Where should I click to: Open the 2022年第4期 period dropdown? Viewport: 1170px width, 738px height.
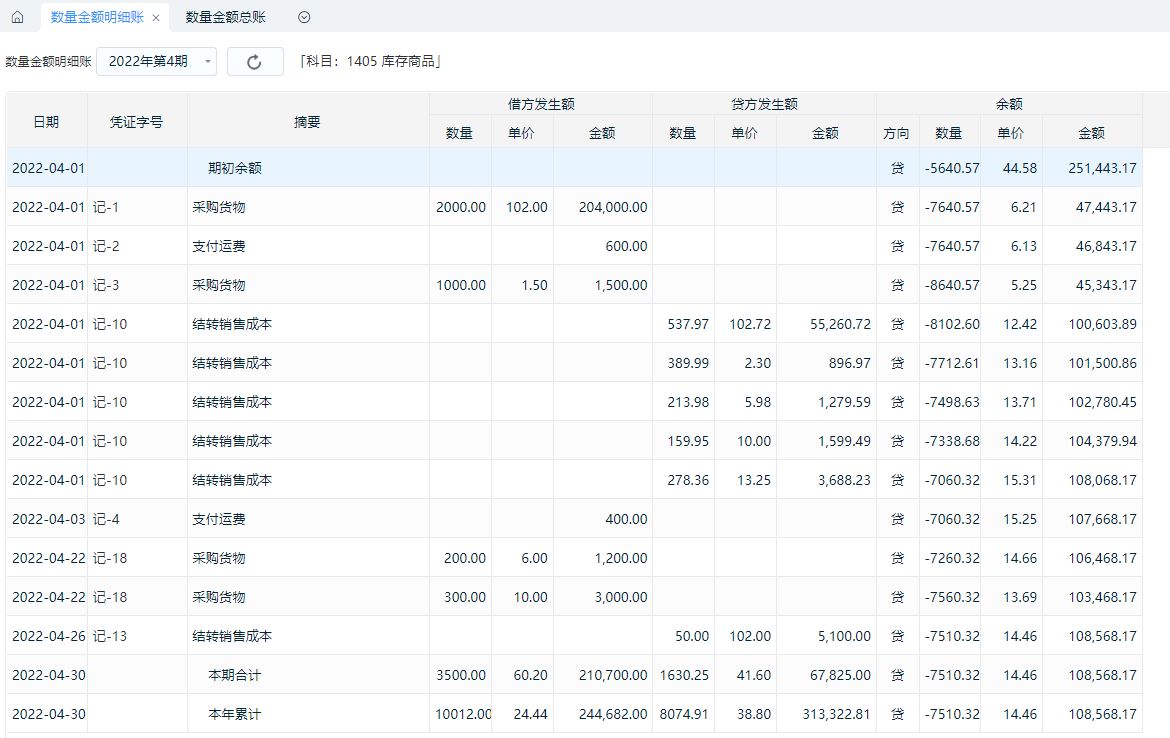tap(157, 62)
